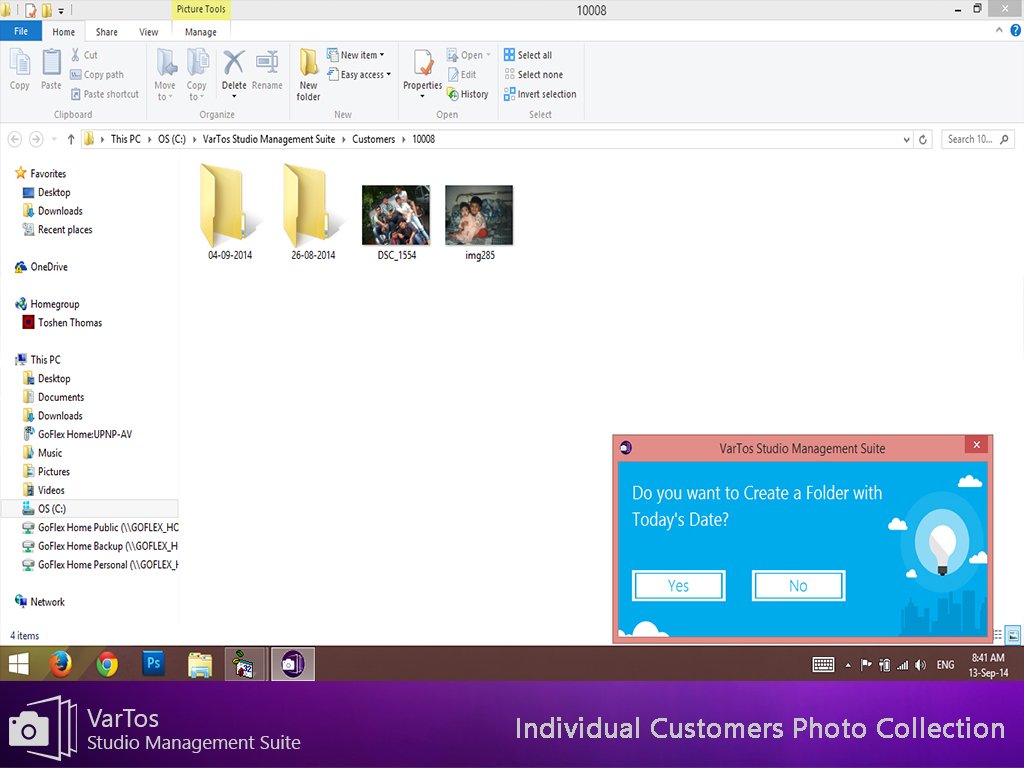Click the Search 10008 box

978,139
